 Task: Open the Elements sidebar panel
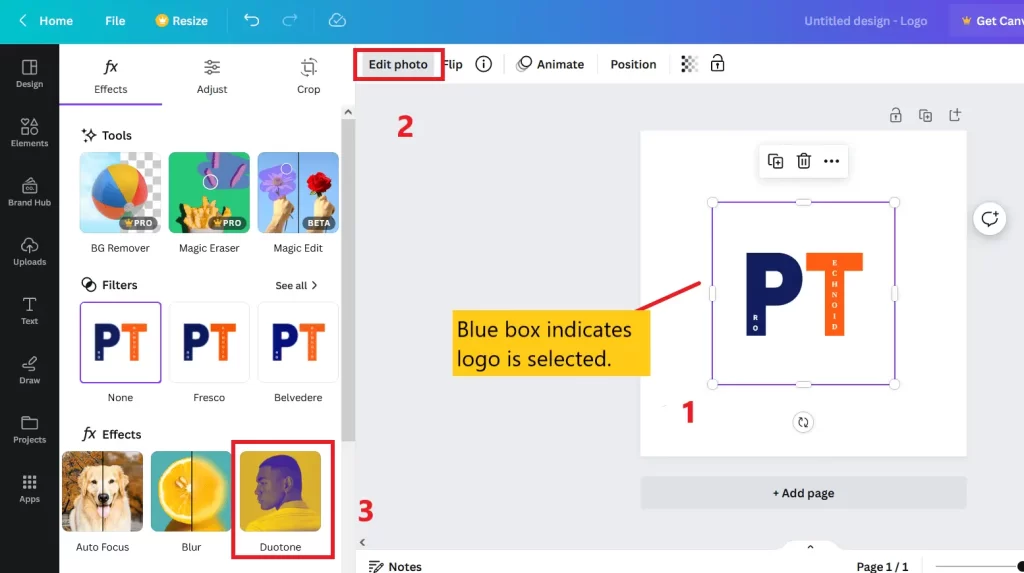click(29, 133)
